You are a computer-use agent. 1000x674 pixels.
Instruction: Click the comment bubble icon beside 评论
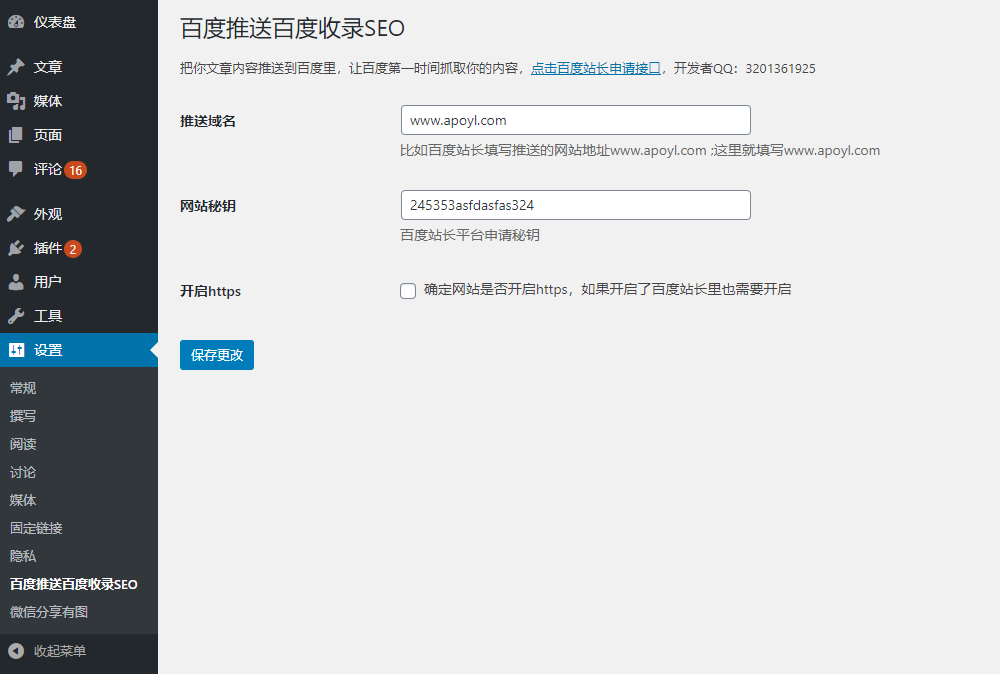tap(16, 169)
